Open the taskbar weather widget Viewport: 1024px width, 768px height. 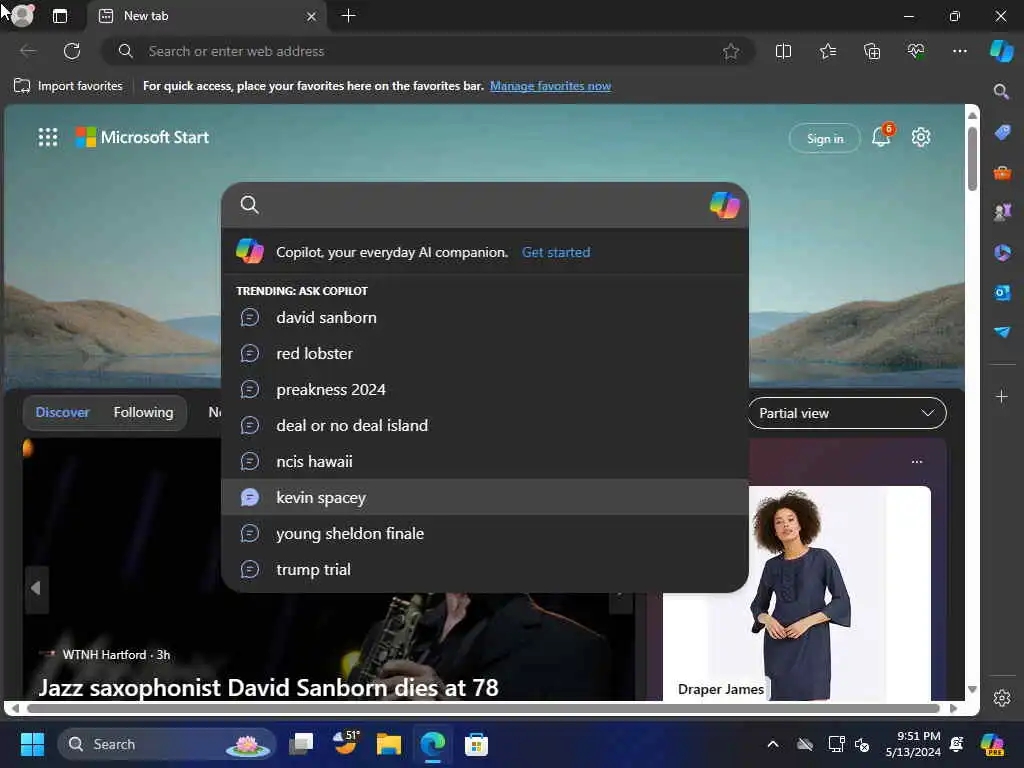tap(345, 743)
